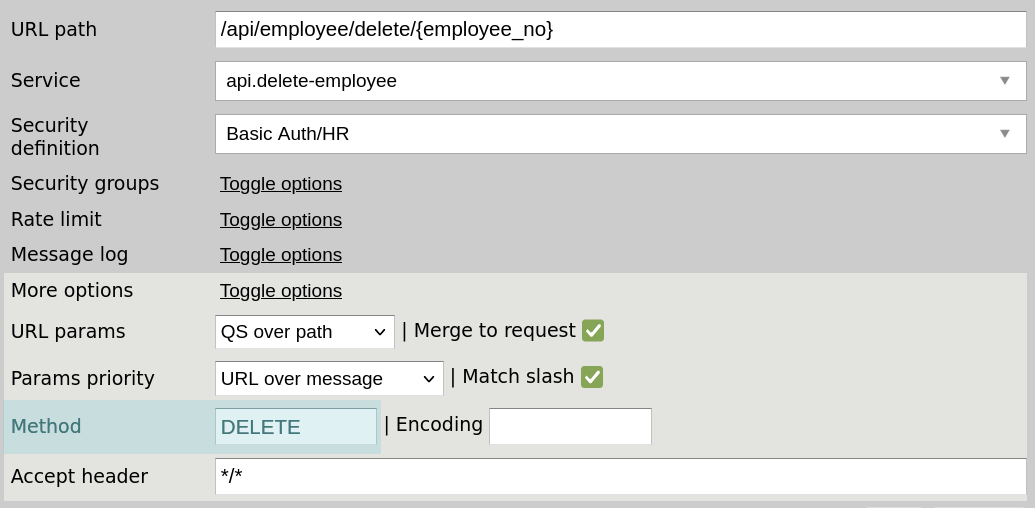Expand the Security definition Basic Auth/HR dropdown
This screenshot has width=1035, height=508.
(x=620, y=134)
